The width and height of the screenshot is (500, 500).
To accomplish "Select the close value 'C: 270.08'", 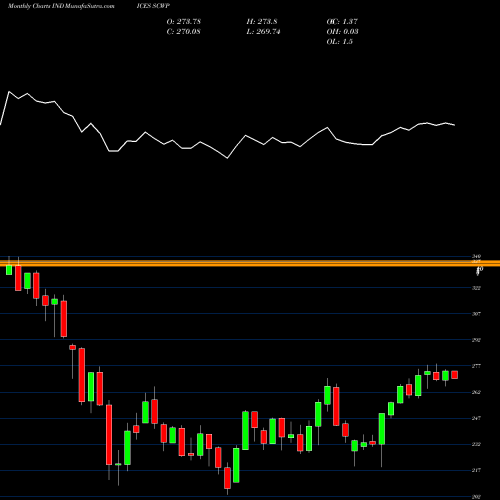I will click(184, 32).
